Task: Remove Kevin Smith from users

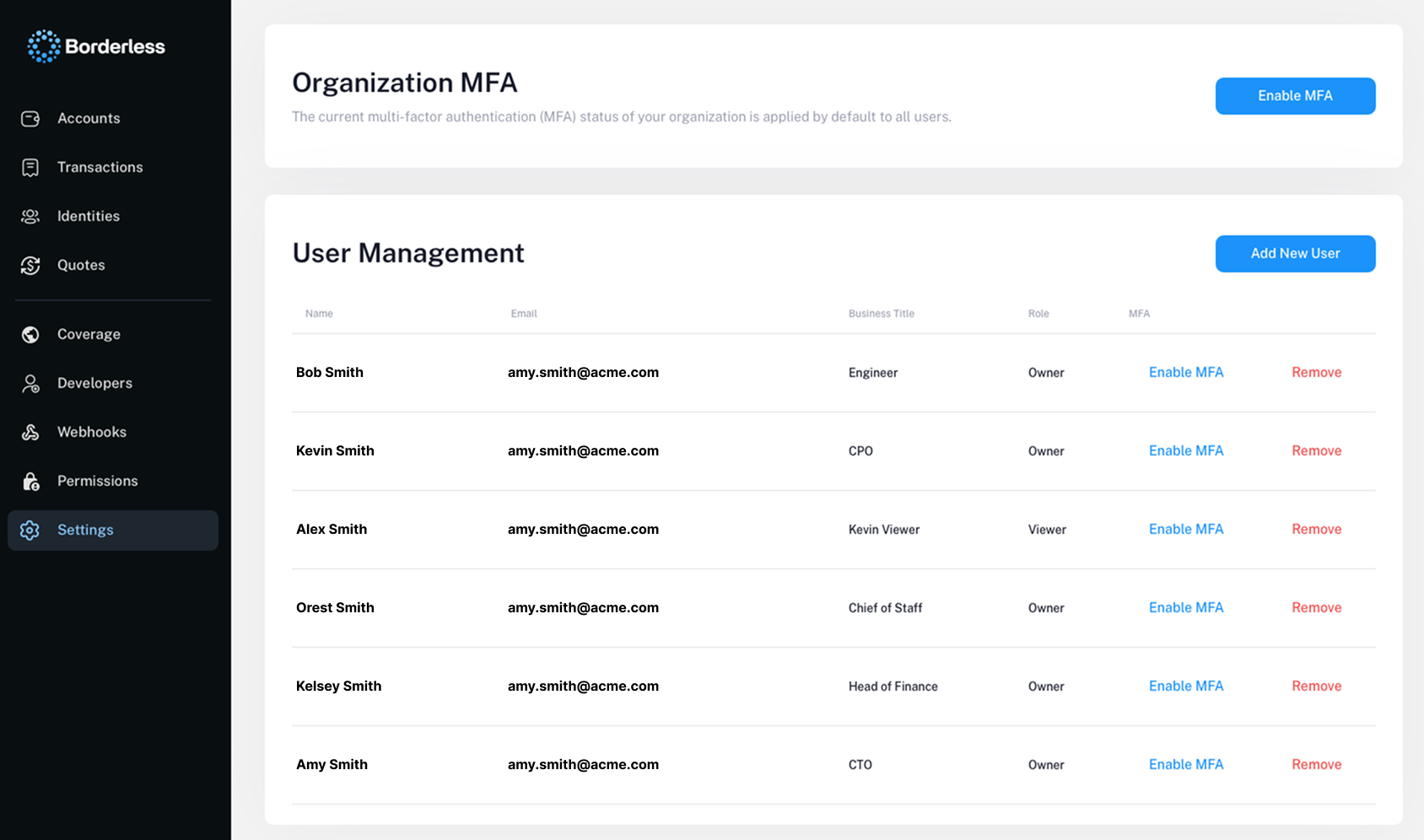Action: (1316, 450)
